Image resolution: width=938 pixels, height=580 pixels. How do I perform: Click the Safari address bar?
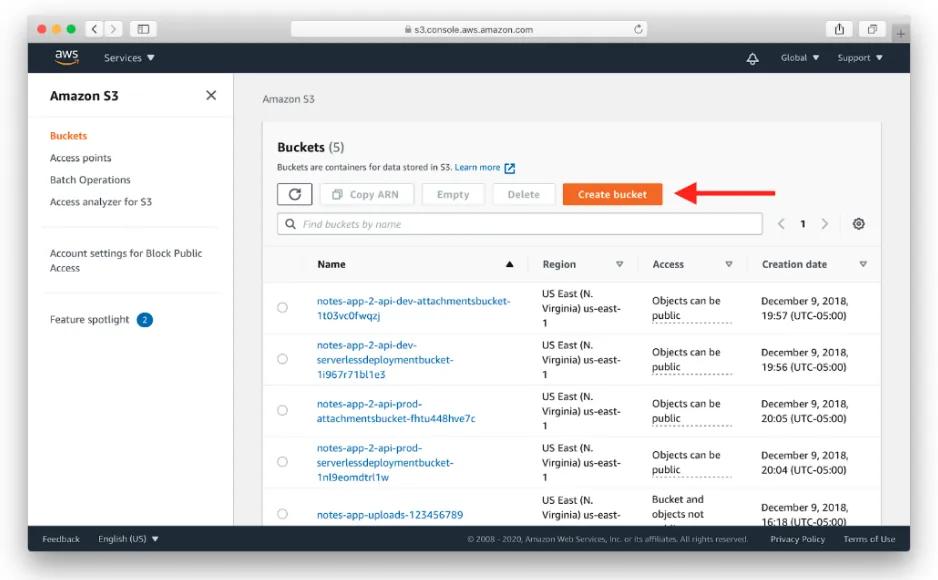tap(468, 29)
